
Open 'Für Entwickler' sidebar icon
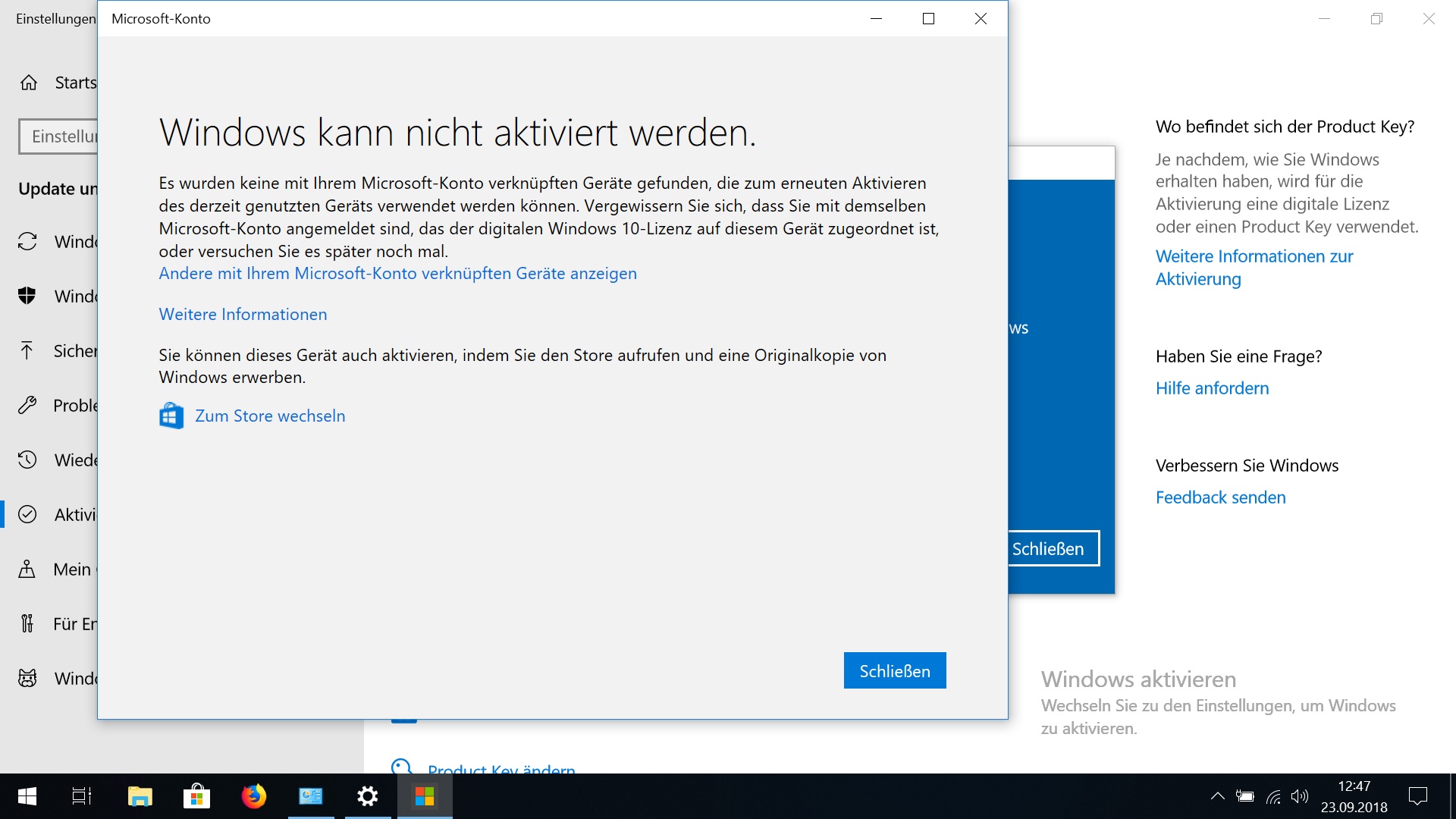coord(27,623)
